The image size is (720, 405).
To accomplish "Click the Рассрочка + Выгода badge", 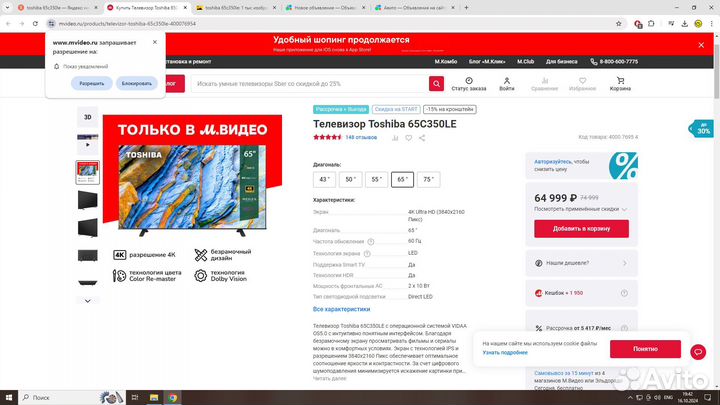I will pos(341,109).
